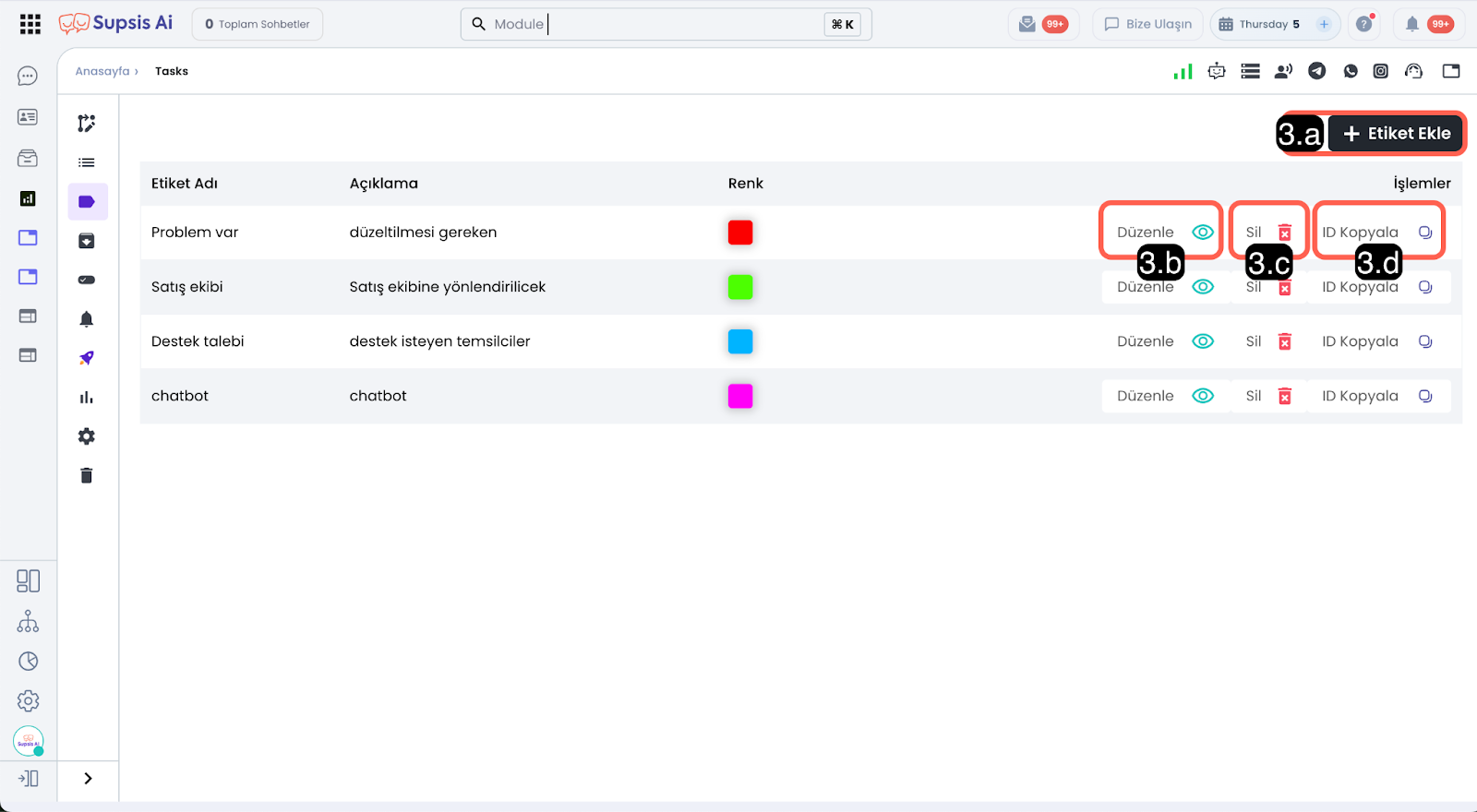This screenshot has width=1477, height=812.
Task: Expand the inner sidebar with chevron arrow
Action: tap(88, 779)
